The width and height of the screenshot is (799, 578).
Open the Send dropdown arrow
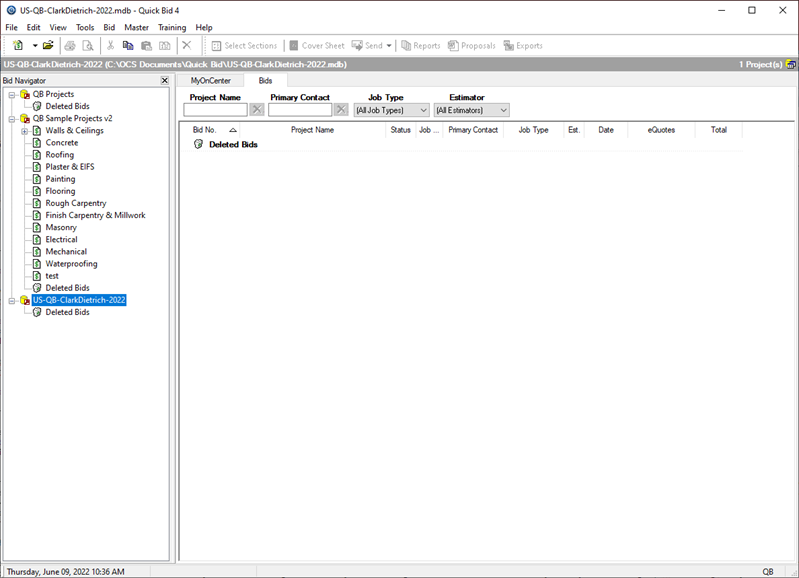(x=389, y=46)
